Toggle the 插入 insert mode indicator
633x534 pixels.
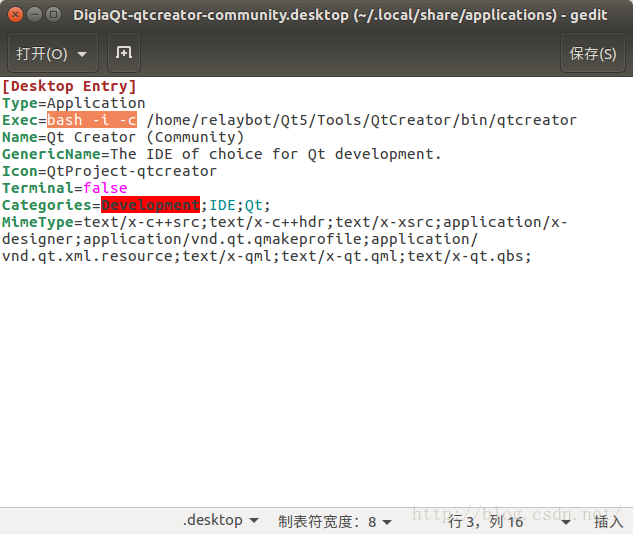click(x=608, y=521)
